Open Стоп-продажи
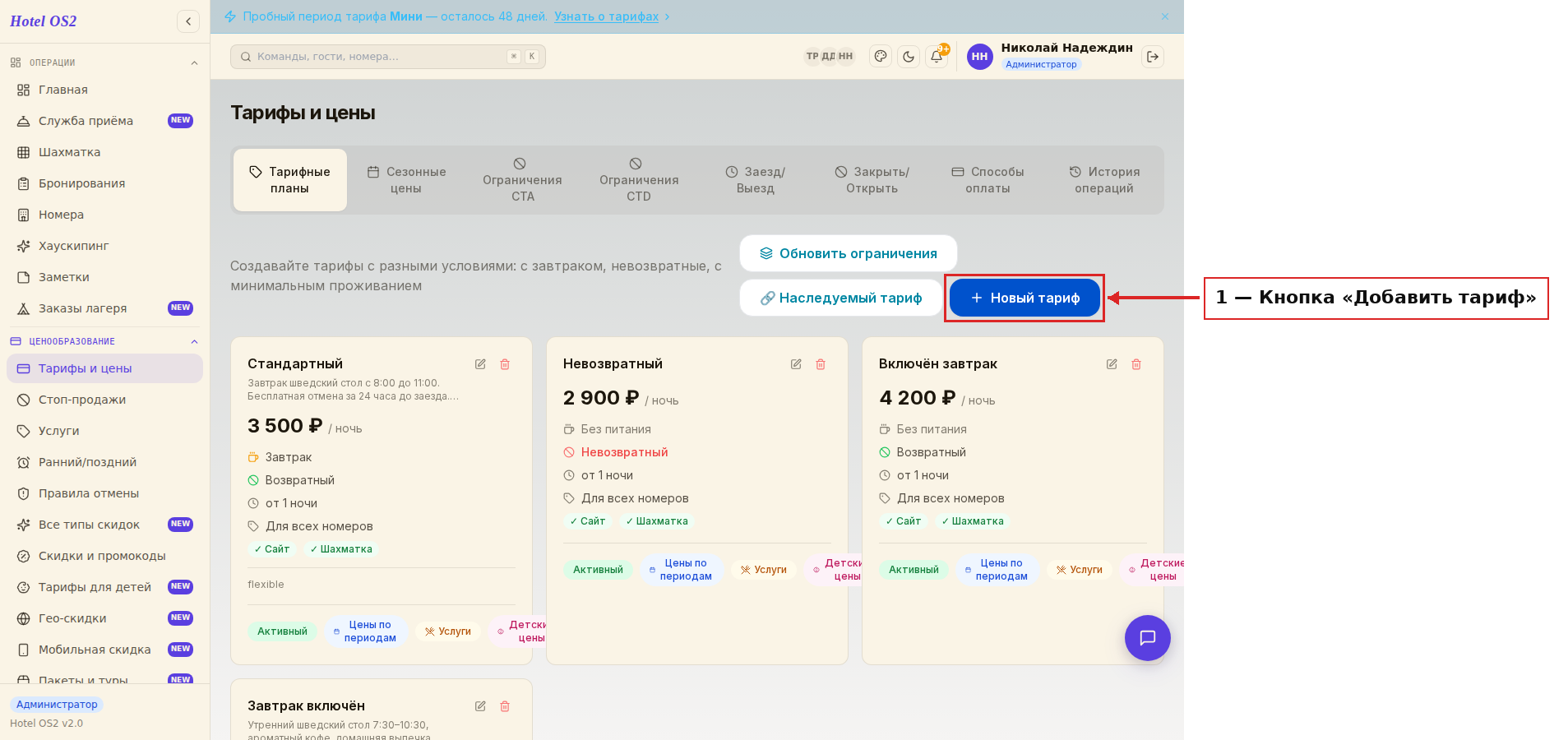 [x=104, y=400]
